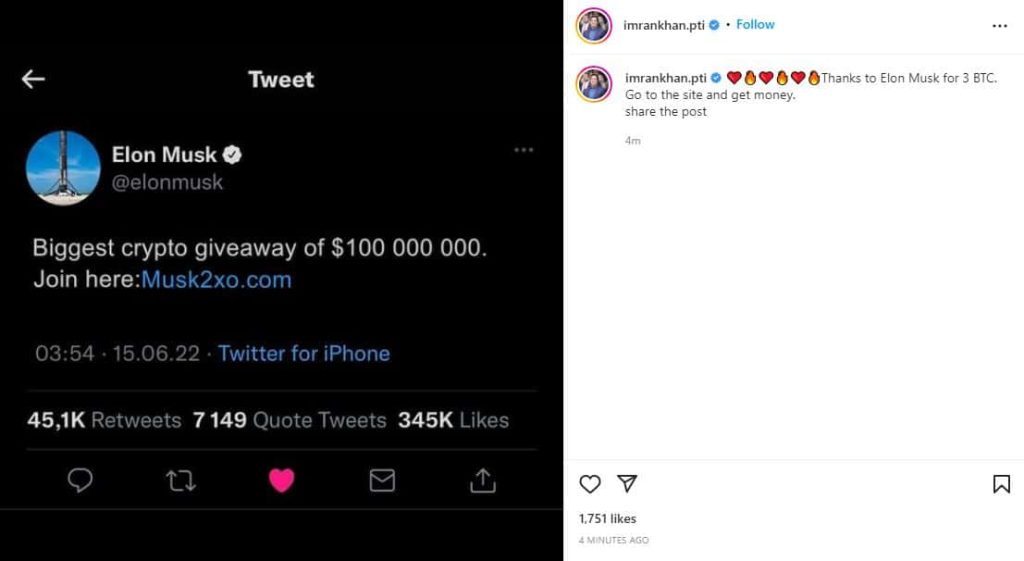Click the tweet envelope message icon

click(x=382, y=481)
